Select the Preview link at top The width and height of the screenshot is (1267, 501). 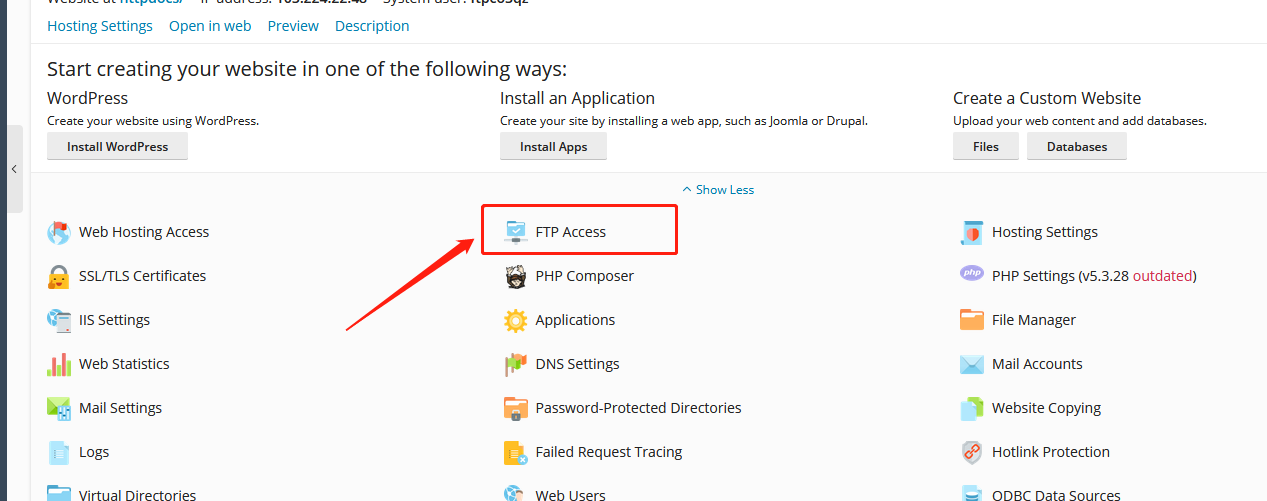(x=293, y=26)
